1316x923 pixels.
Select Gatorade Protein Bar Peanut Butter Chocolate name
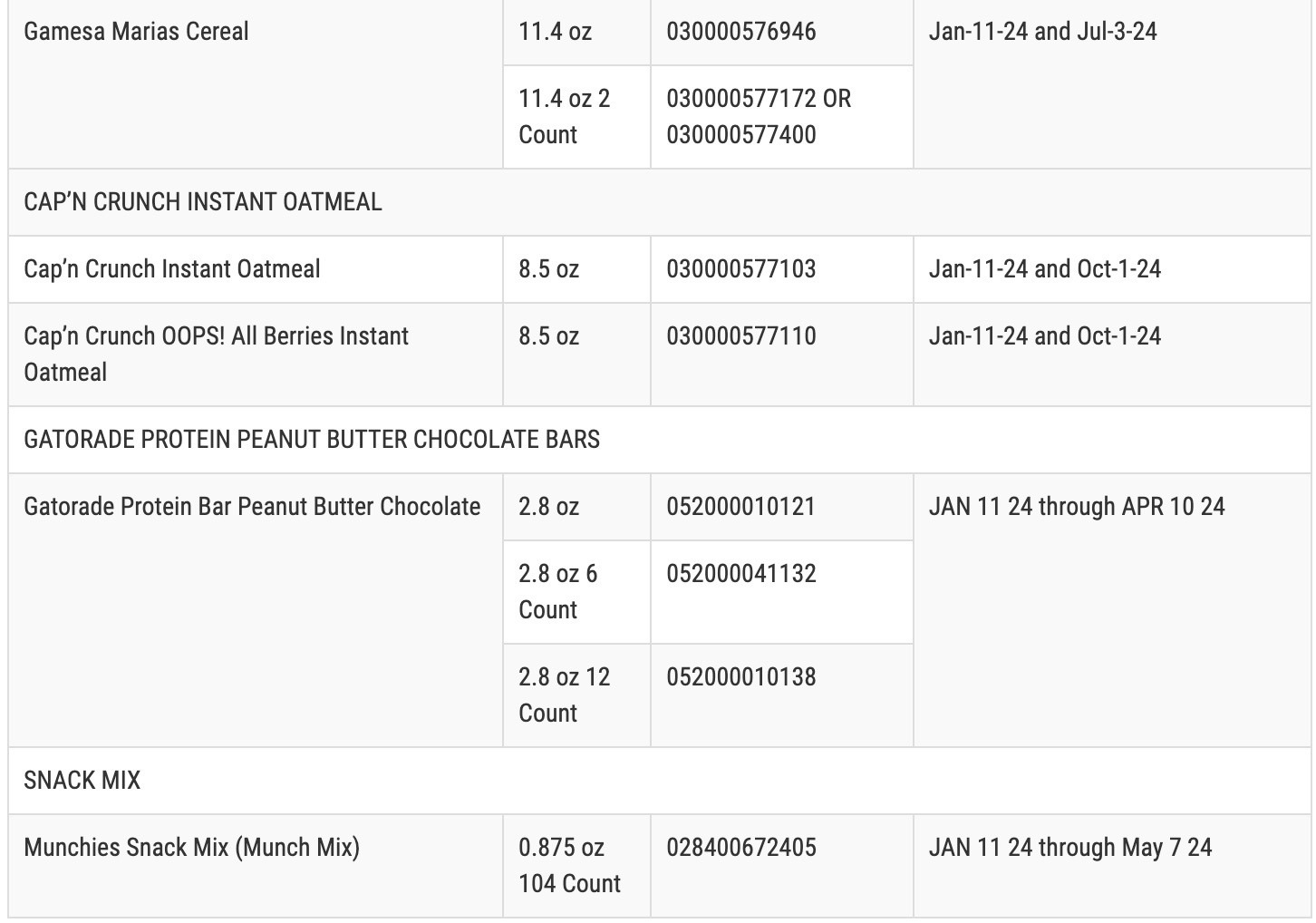point(252,507)
